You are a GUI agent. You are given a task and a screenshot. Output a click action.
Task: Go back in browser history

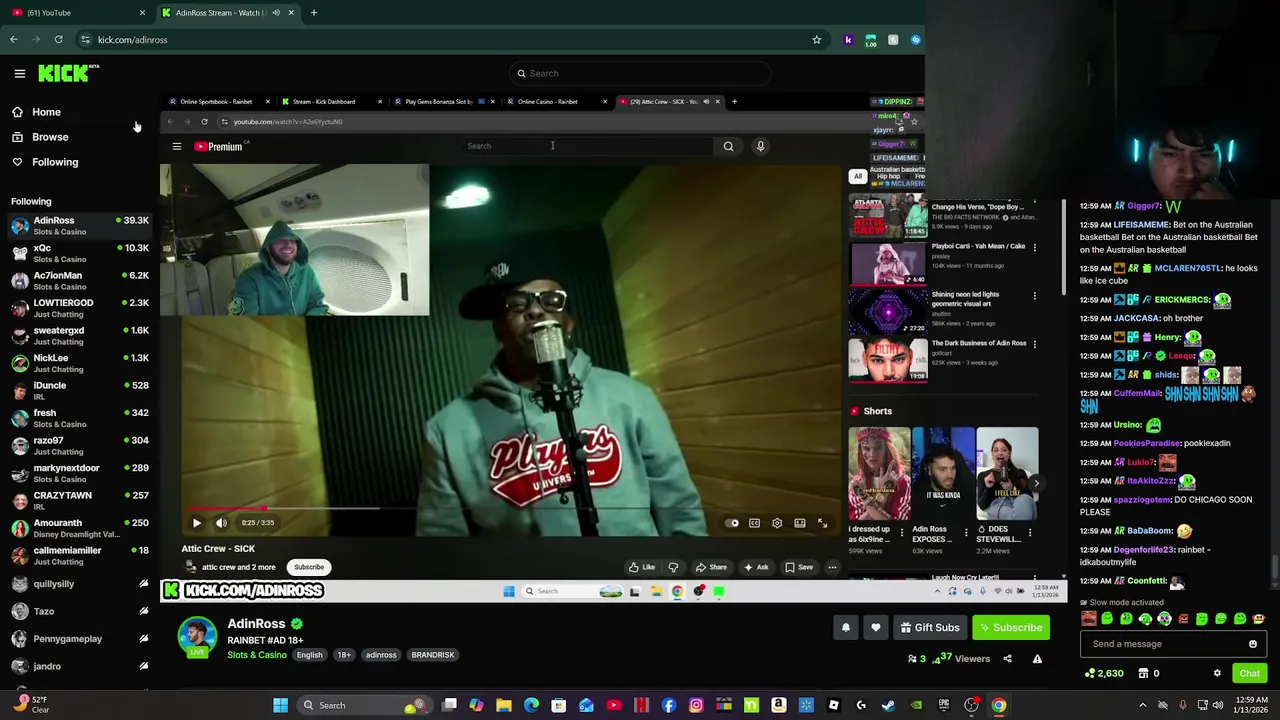click(14, 40)
